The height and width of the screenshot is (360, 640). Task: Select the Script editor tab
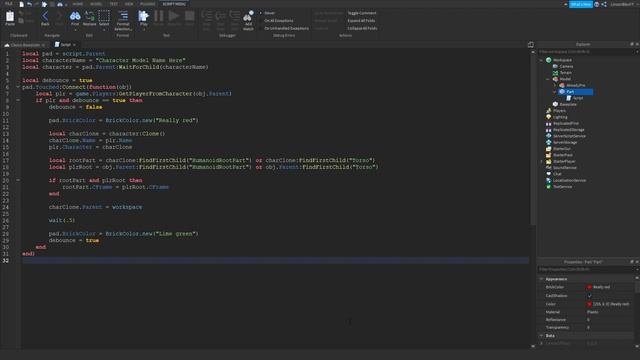tap(65, 44)
